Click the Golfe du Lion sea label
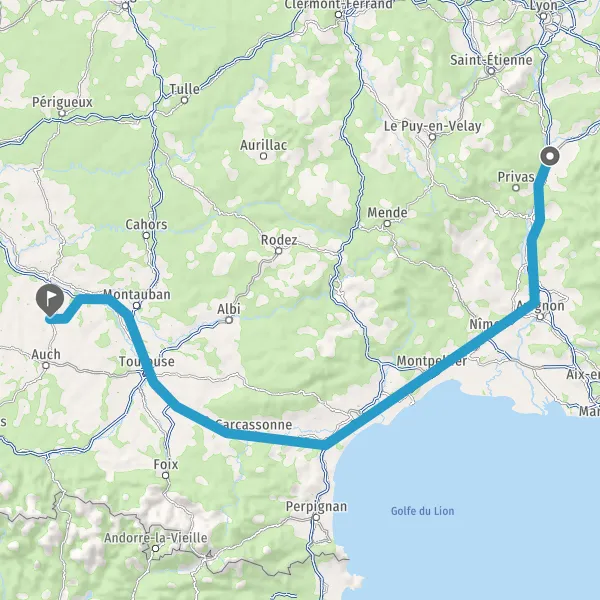Image resolution: width=600 pixels, height=600 pixels. coord(422,511)
